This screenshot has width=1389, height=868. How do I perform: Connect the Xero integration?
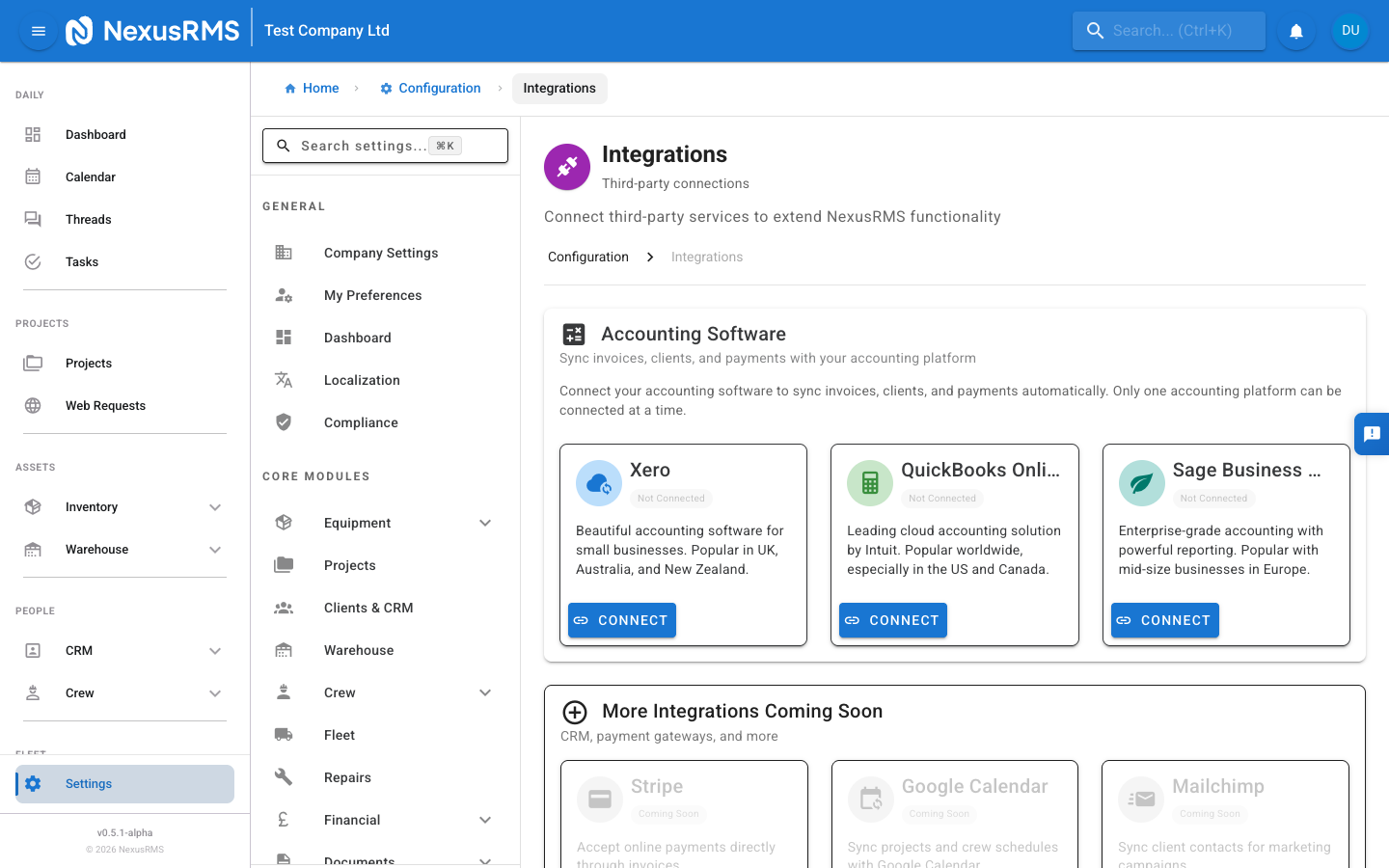pos(621,620)
